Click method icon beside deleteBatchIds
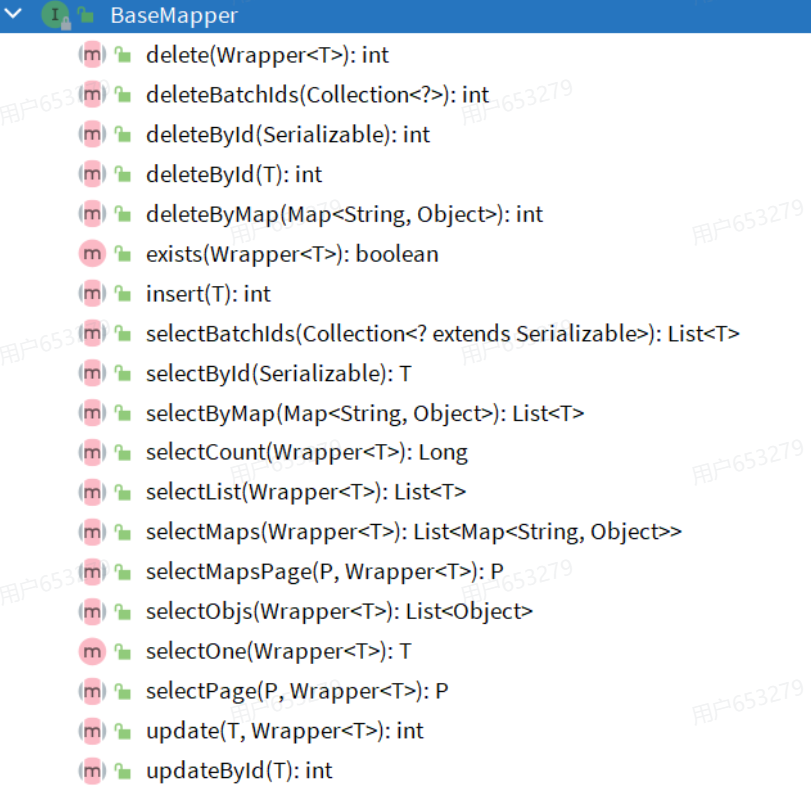811x791 pixels. point(92,94)
